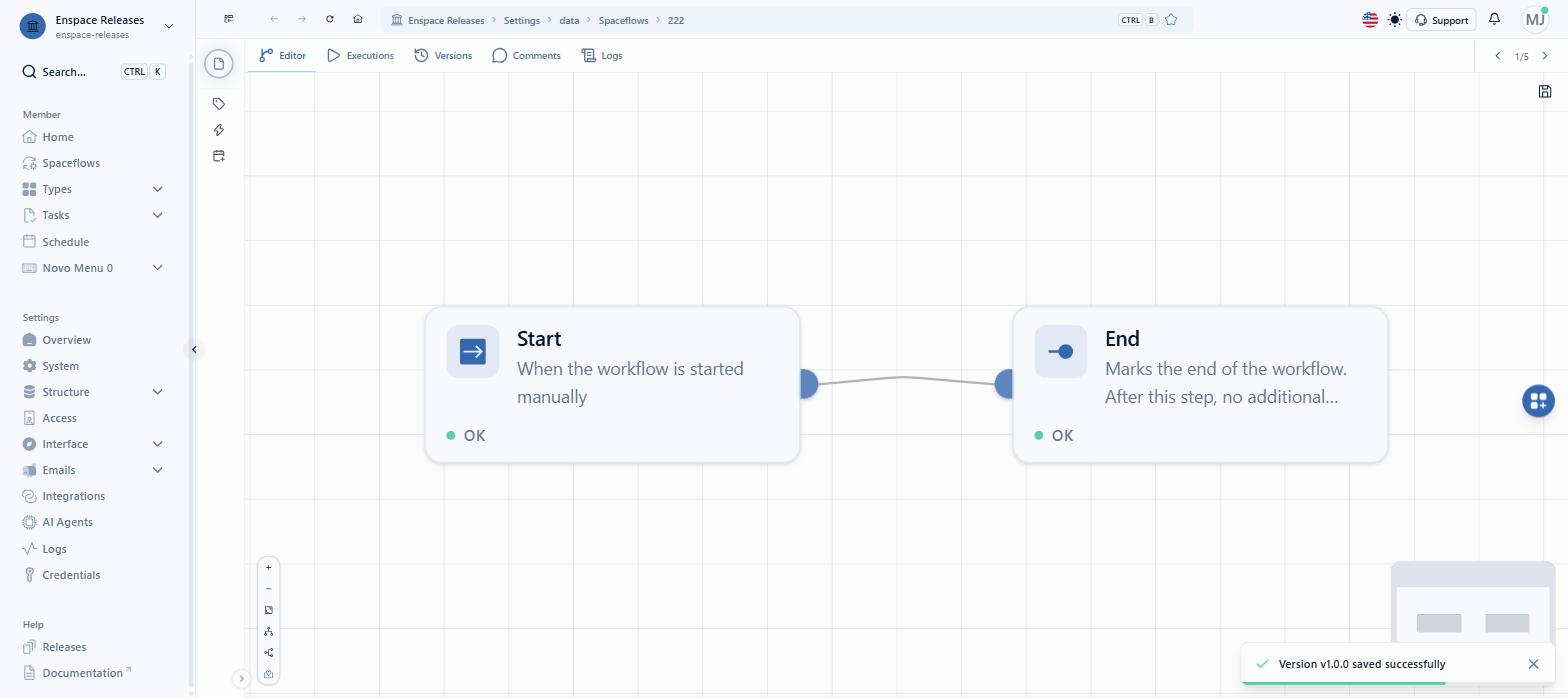The width and height of the screenshot is (1568, 698).
Task: Open the Versions tab
Action: (x=443, y=56)
